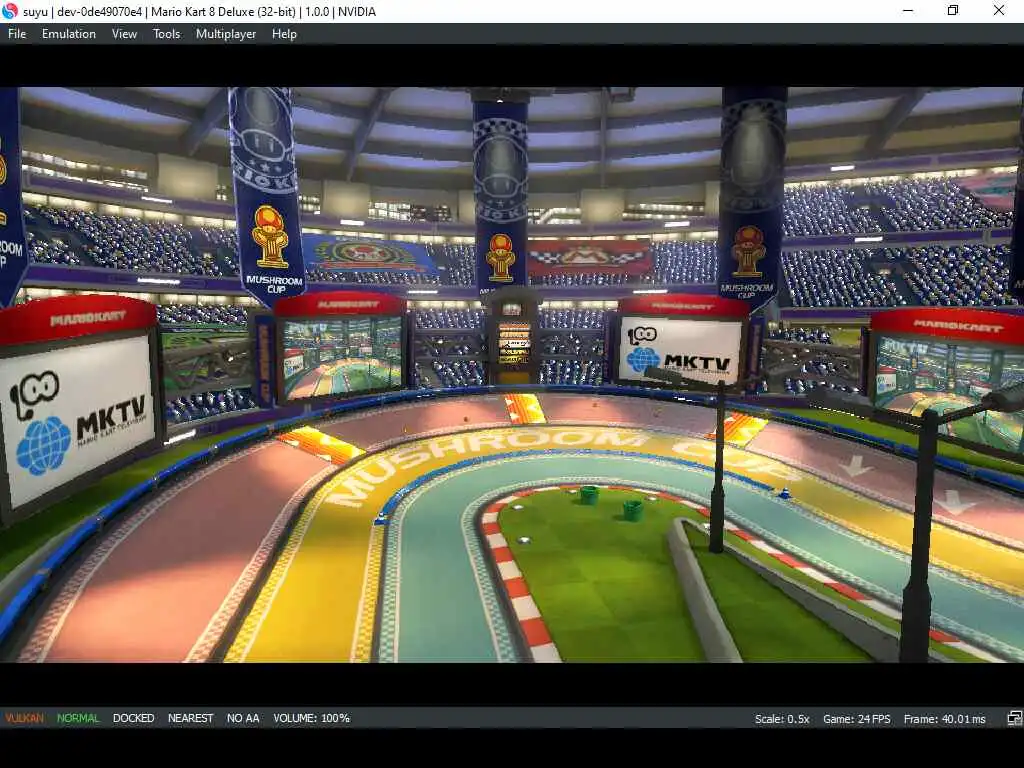Toggle the DOCKED mode button
Viewport: 1024px width, 768px height.
click(x=133, y=718)
